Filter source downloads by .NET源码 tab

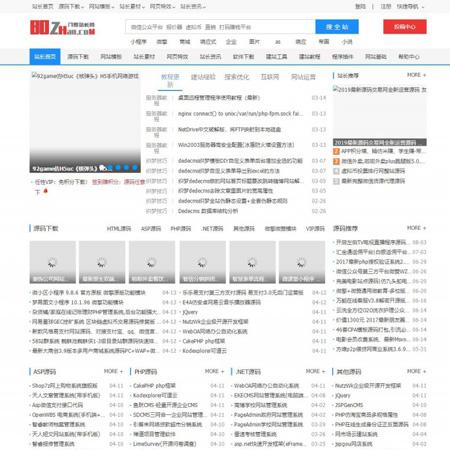pyautogui.click(x=212, y=229)
